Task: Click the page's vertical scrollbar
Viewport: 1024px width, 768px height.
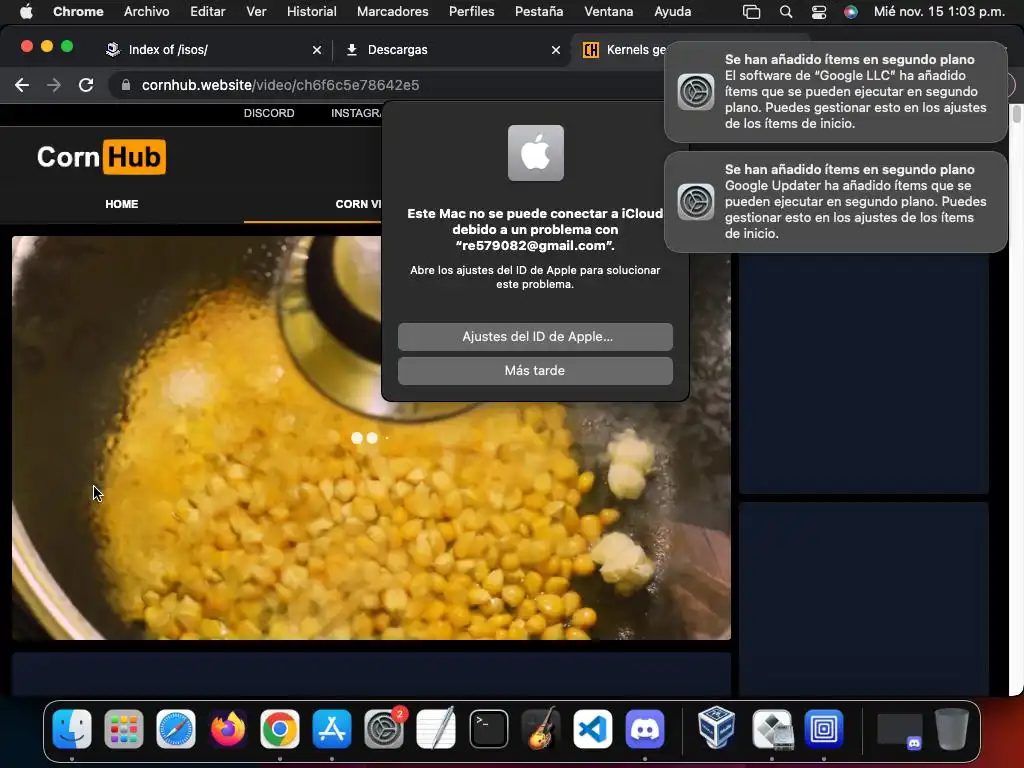Action: click(1016, 114)
